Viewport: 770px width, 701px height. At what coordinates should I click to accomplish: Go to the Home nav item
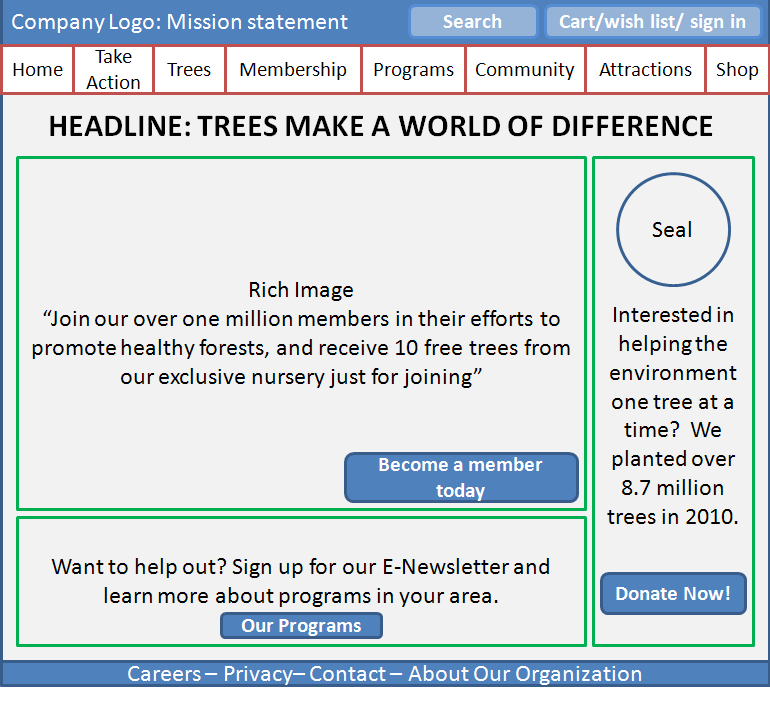click(38, 70)
